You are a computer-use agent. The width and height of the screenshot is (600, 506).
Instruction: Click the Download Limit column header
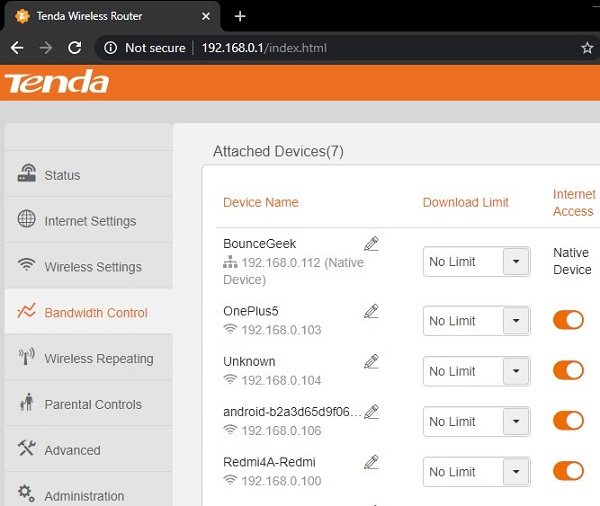pyautogui.click(x=466, y=202)
